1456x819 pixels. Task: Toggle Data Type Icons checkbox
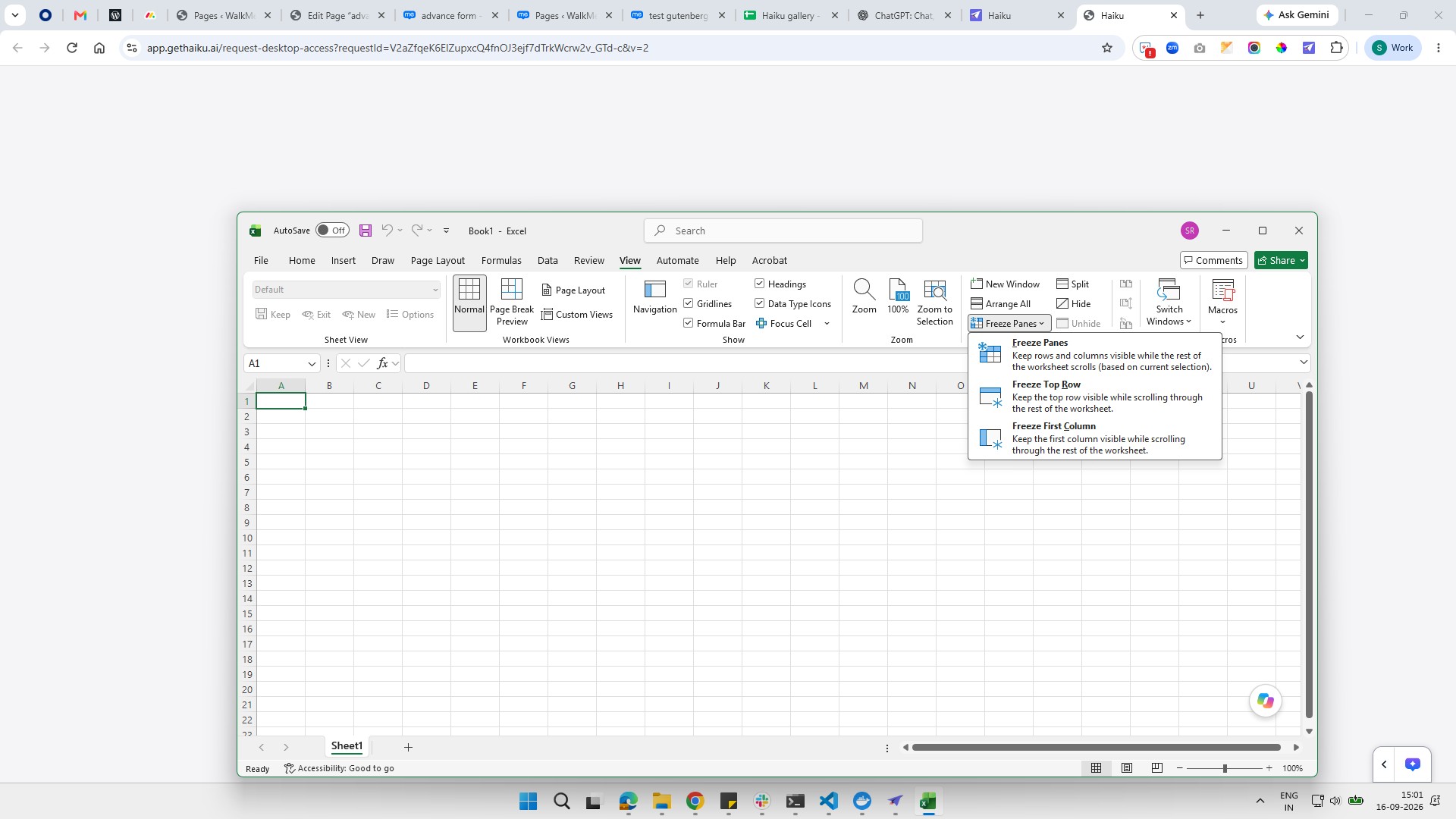(x=759, y=303)
